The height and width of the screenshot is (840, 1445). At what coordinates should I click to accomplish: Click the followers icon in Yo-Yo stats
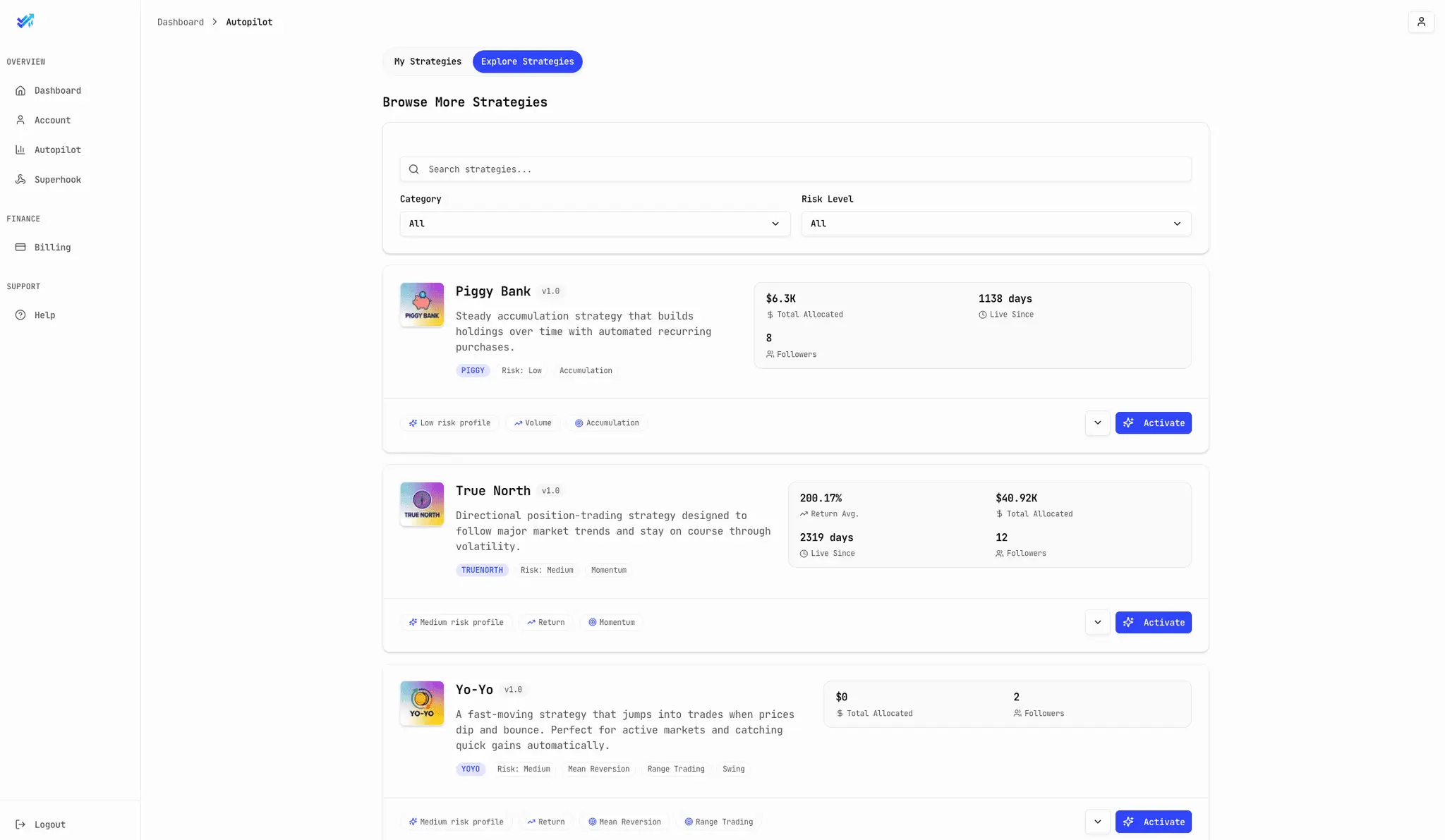(x=1017, y=714)
